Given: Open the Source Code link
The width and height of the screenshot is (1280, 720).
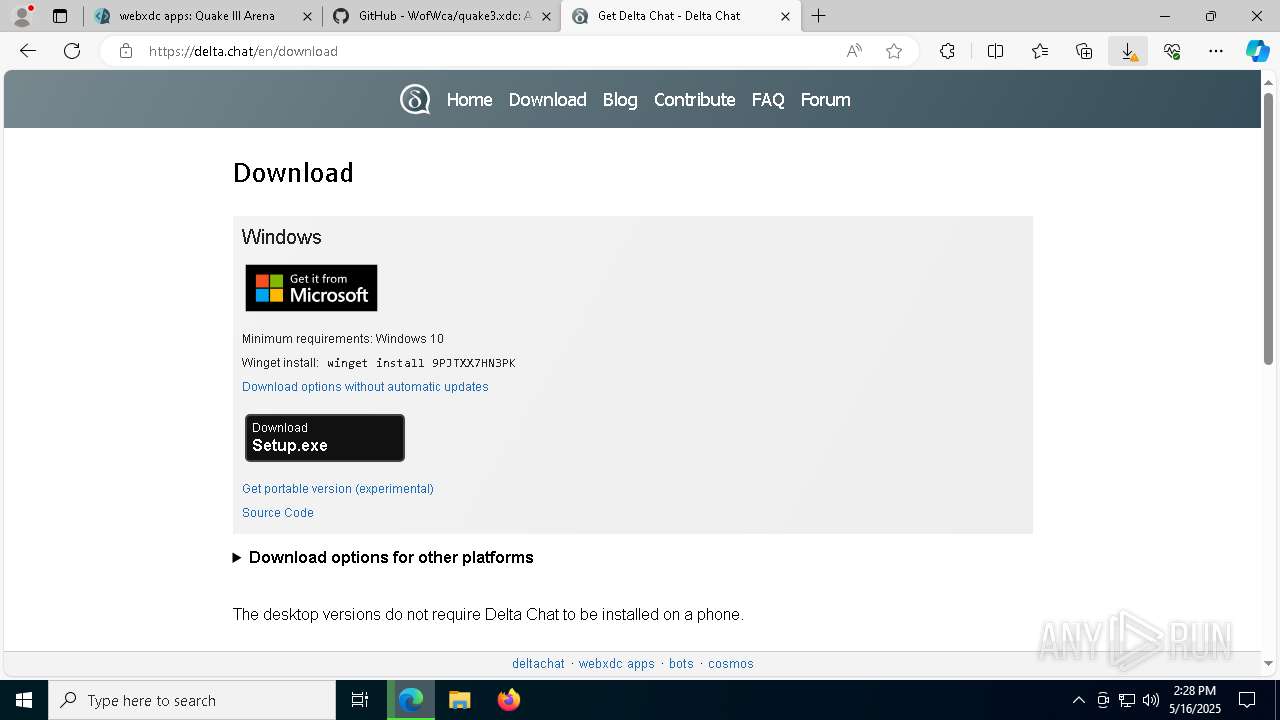Looking at the screenshot, I should [x=278, y=513].
